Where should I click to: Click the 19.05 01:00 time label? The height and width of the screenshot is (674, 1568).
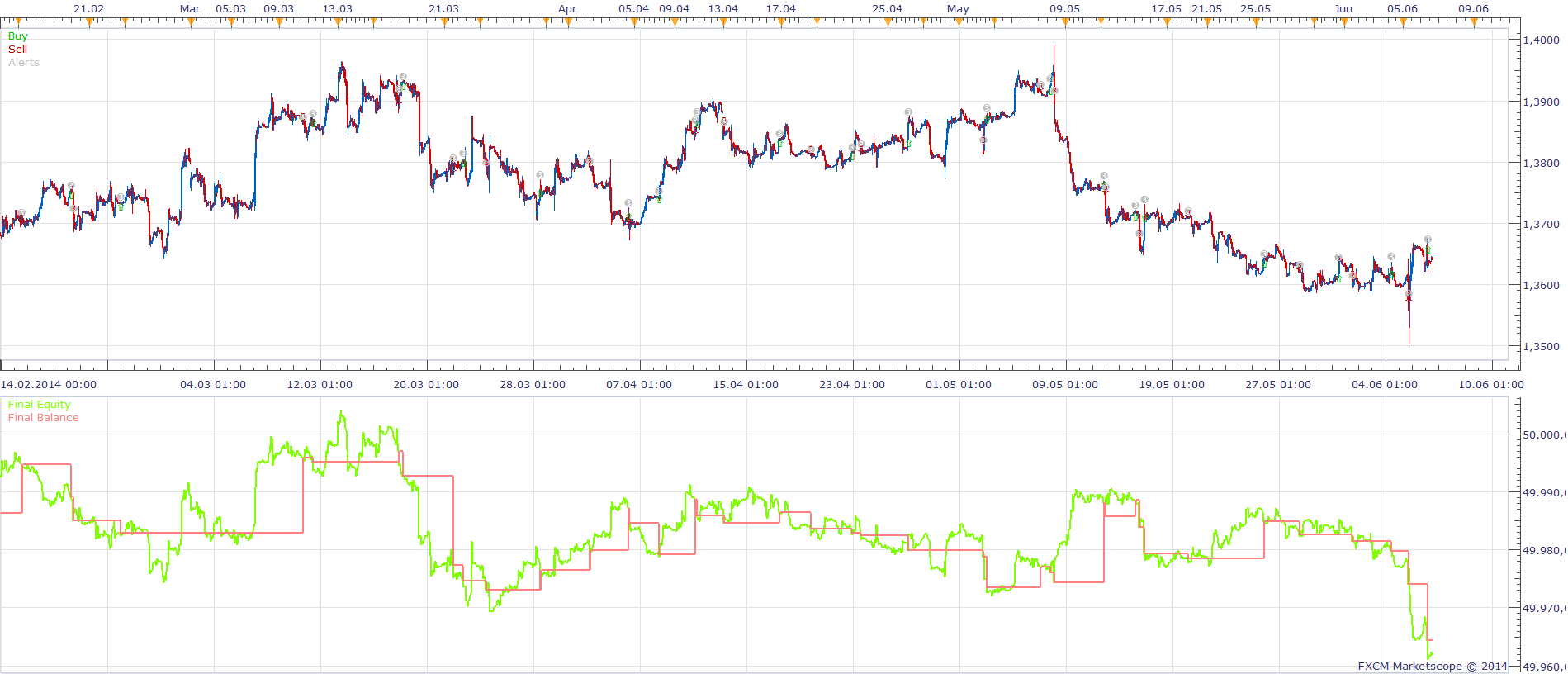1172,385
